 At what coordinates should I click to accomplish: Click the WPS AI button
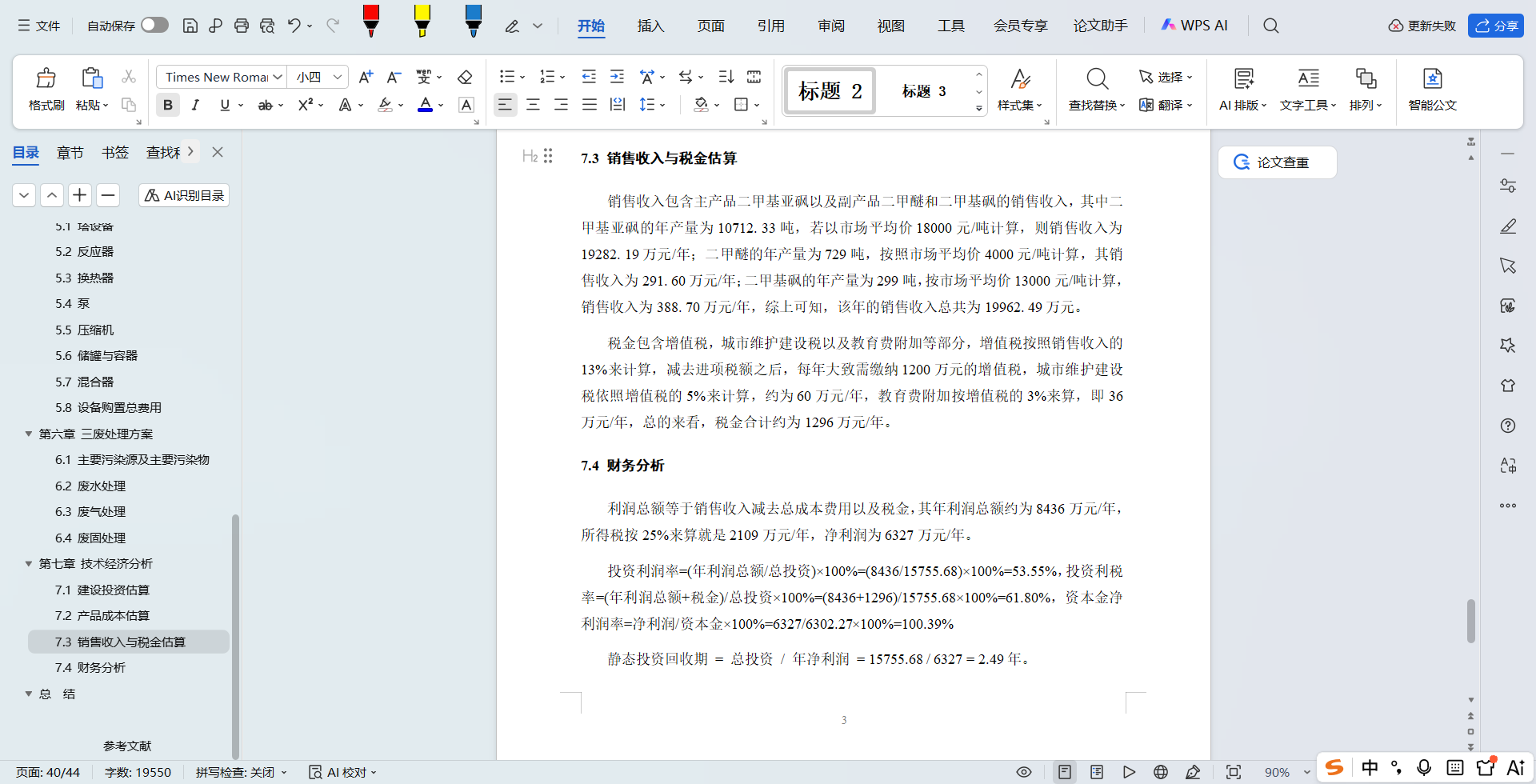[x=1194, y=26]
